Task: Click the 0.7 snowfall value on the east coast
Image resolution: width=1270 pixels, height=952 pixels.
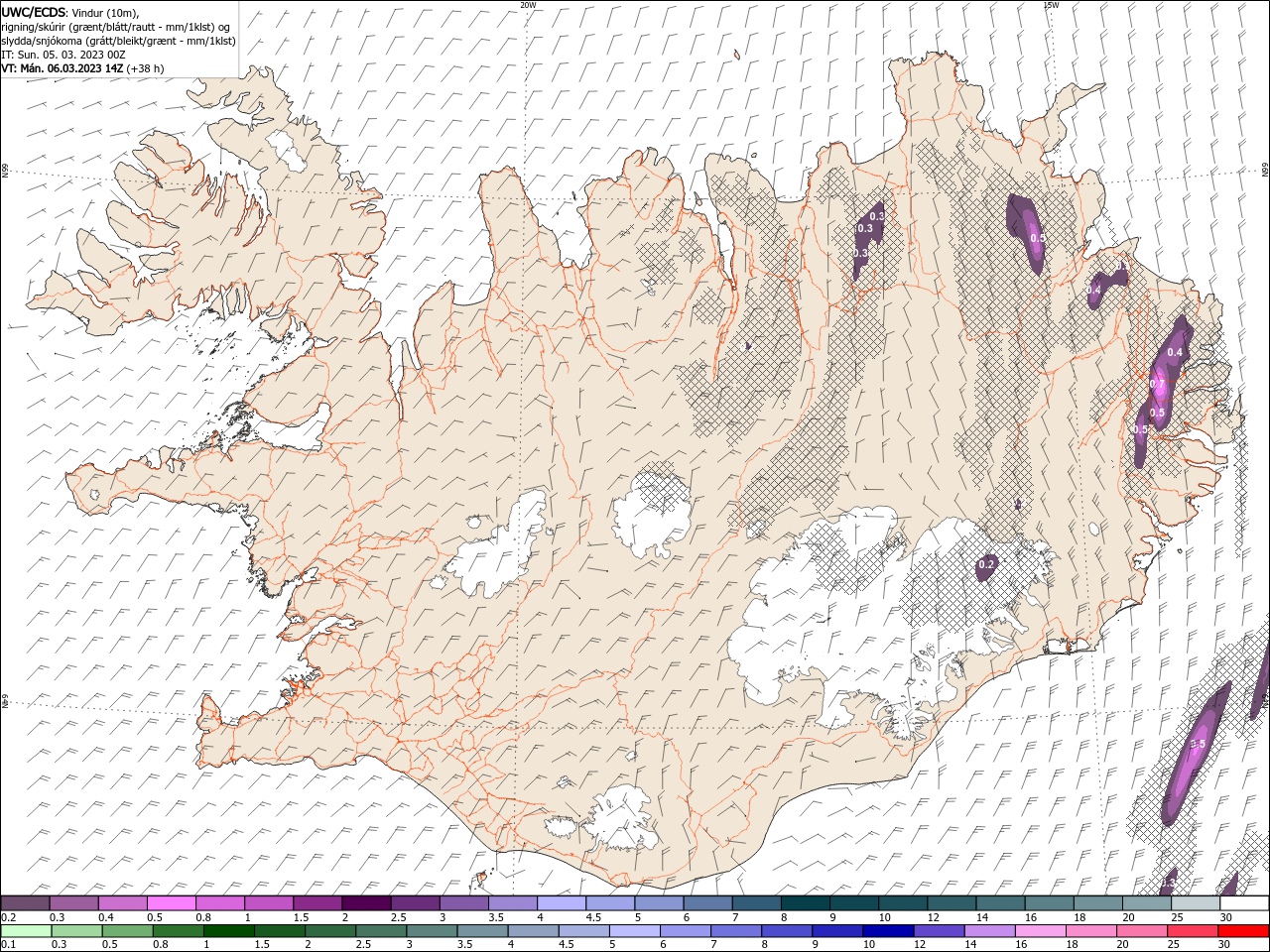Action: tap(1157, 384)
